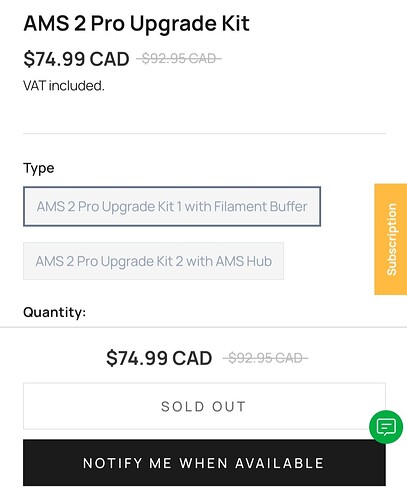Click the AMS 2 Pro Upgrade Kit title
The height and width of the screenshot is (500, 407).
(137, 24)
